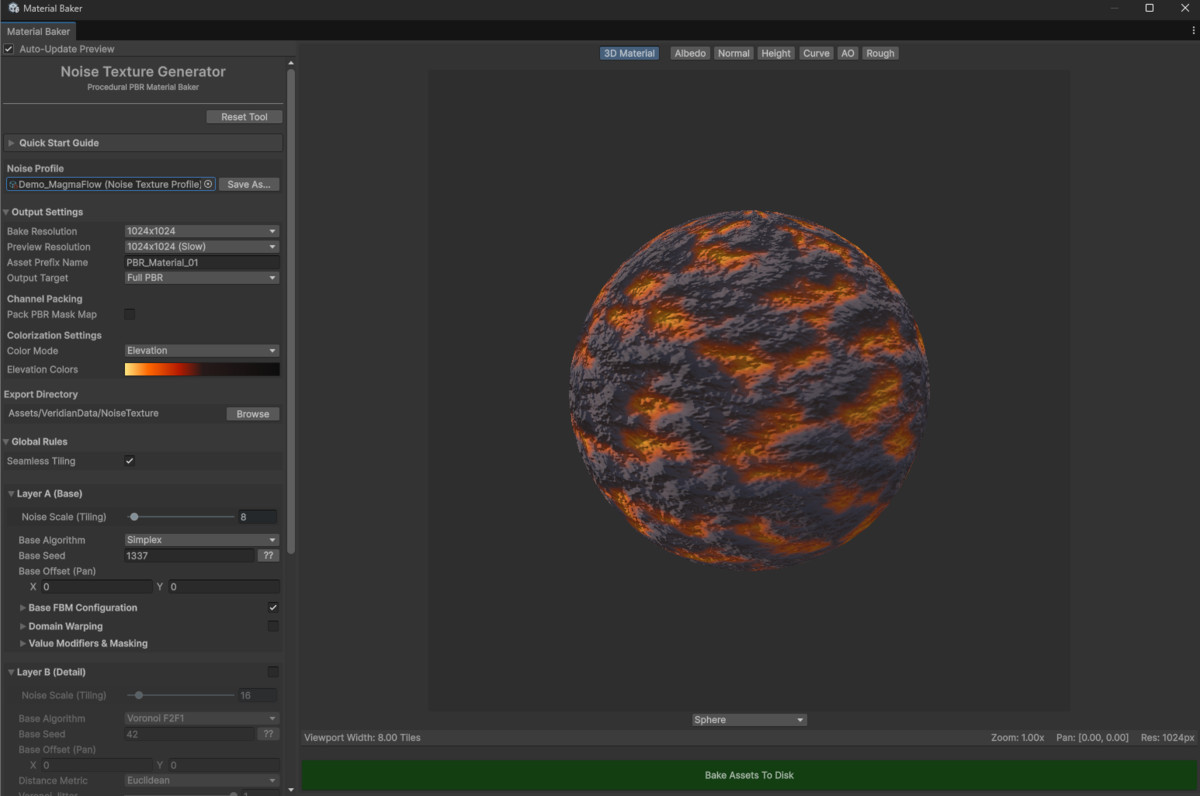Screen dimensions: 1200x796
Task: Switch to Normal map view
Action: point(733,53)
